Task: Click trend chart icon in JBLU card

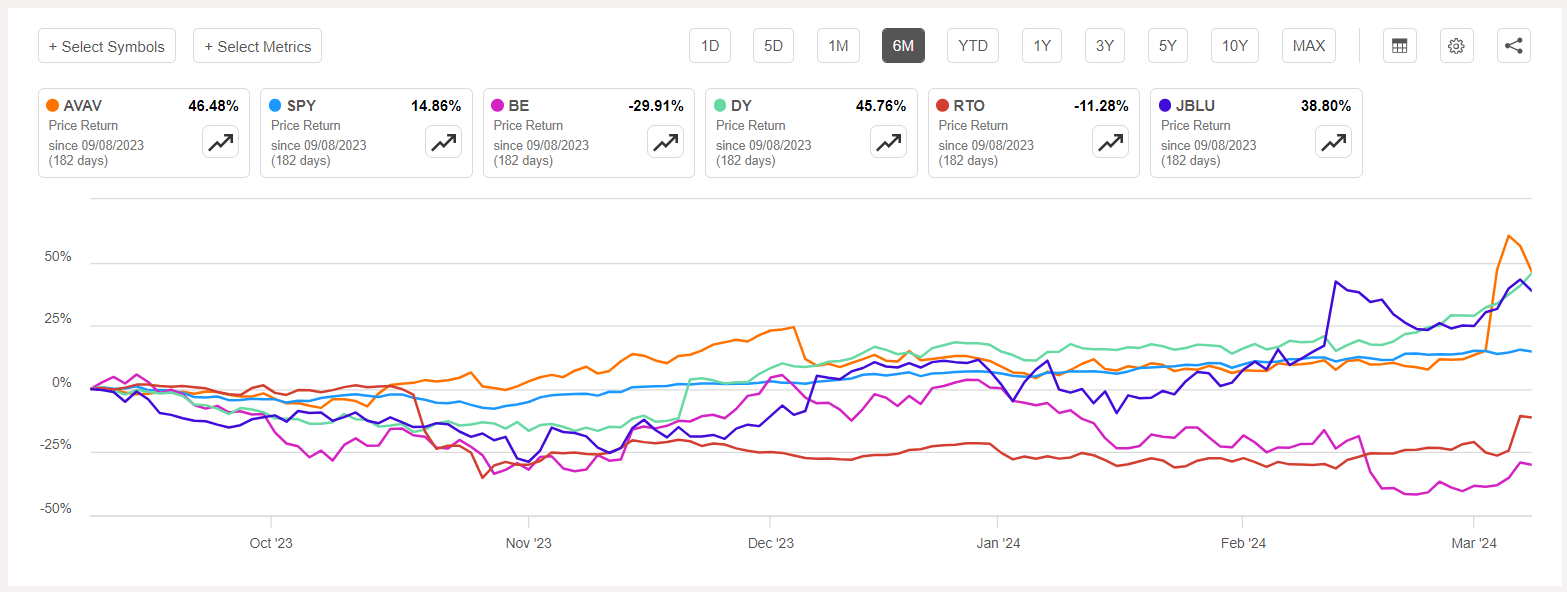Action: click(1333, 143)
